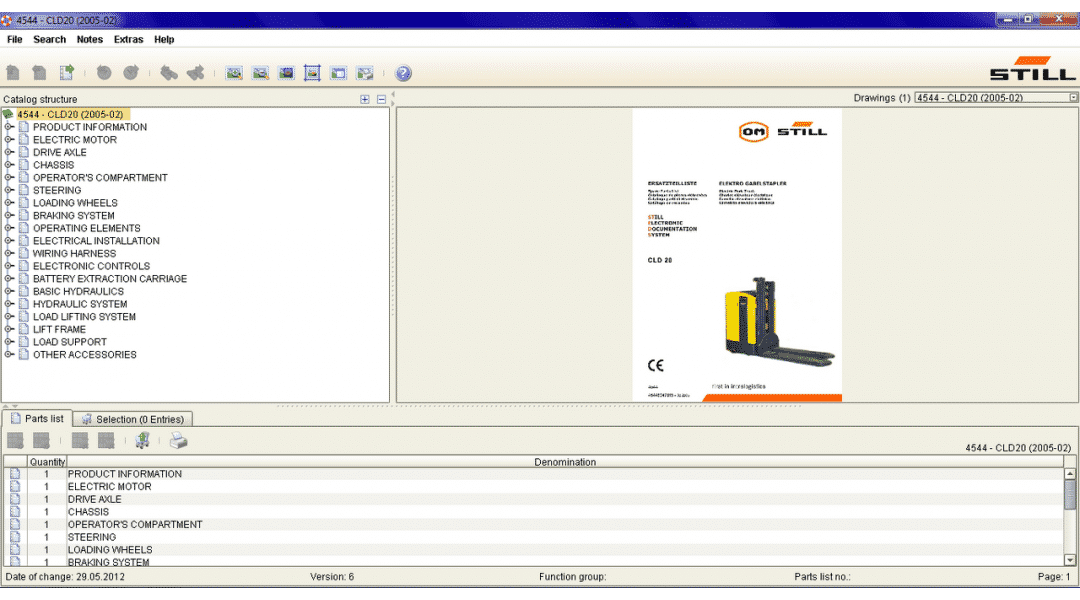The height and width of the screenshot is (600, 1080).
Task: Select BASIC HYDRAULICS in catalog tree
Action: [x=79, y=291]
